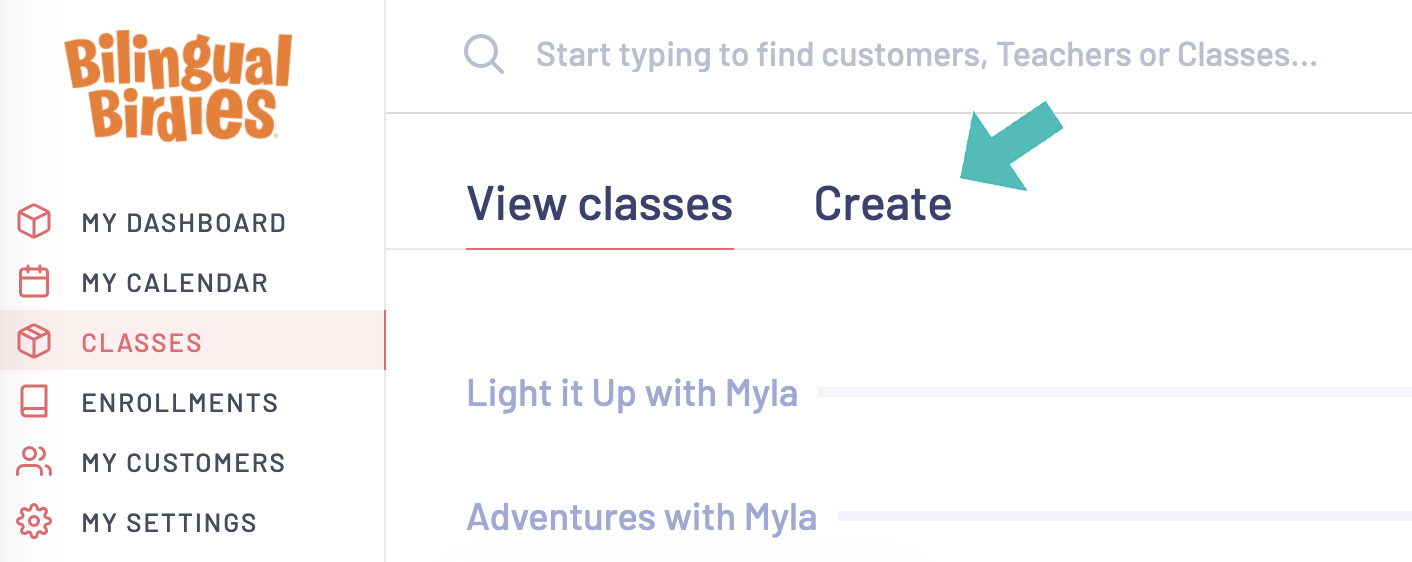This screenshot has height=562, width=1412.
Task: Open MY DASHBOARD in sidebar
Action: [x=184, y=223]
